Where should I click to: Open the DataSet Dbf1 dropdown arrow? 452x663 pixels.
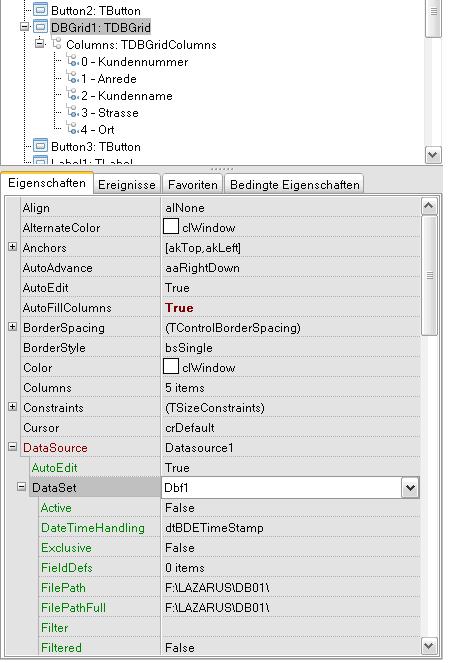pyautogui.click(x=410, y=488)
